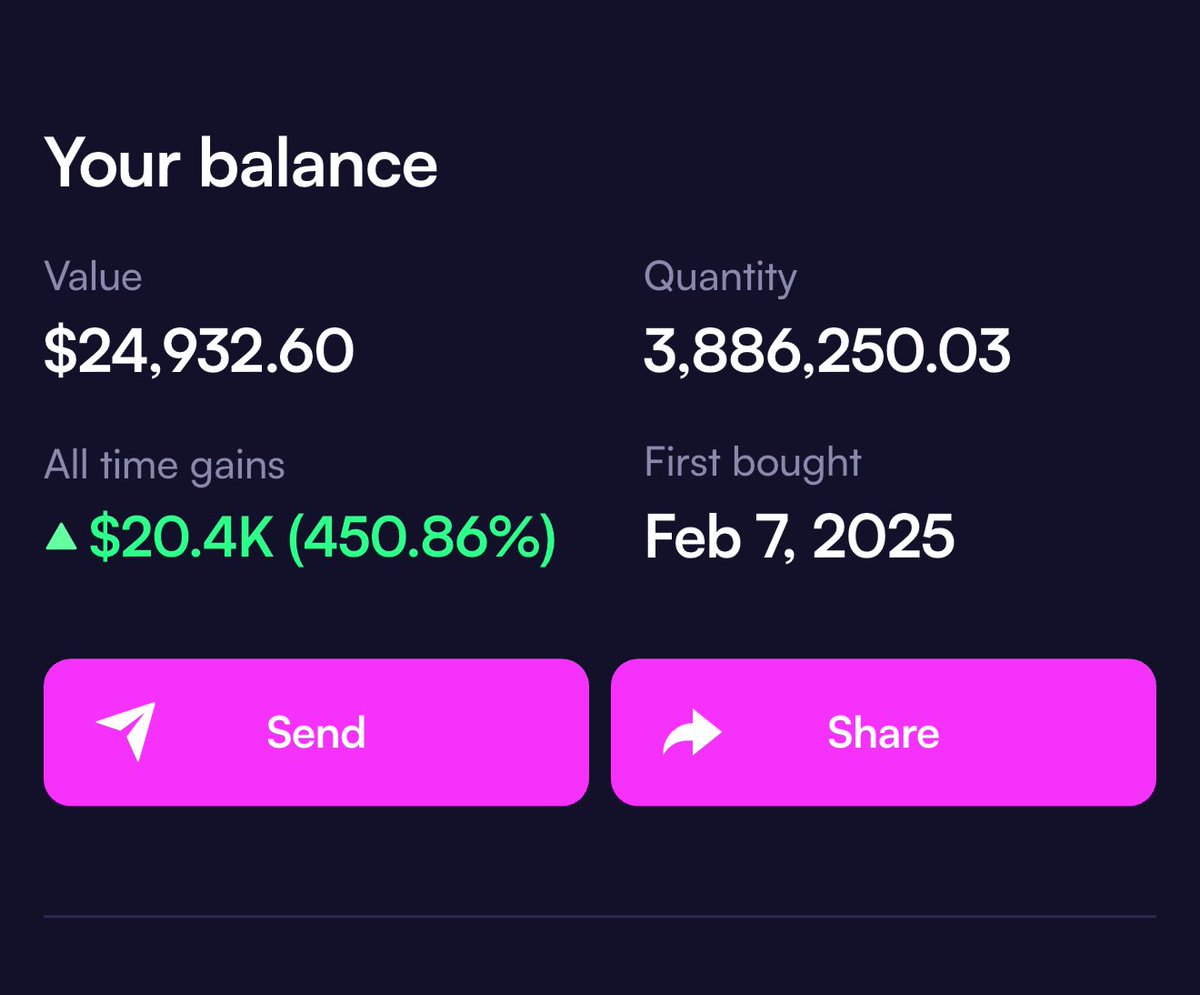Click the word 'Send' inside its button
The width and height of the screenshot is (1200, 995).
pos(316,733)
